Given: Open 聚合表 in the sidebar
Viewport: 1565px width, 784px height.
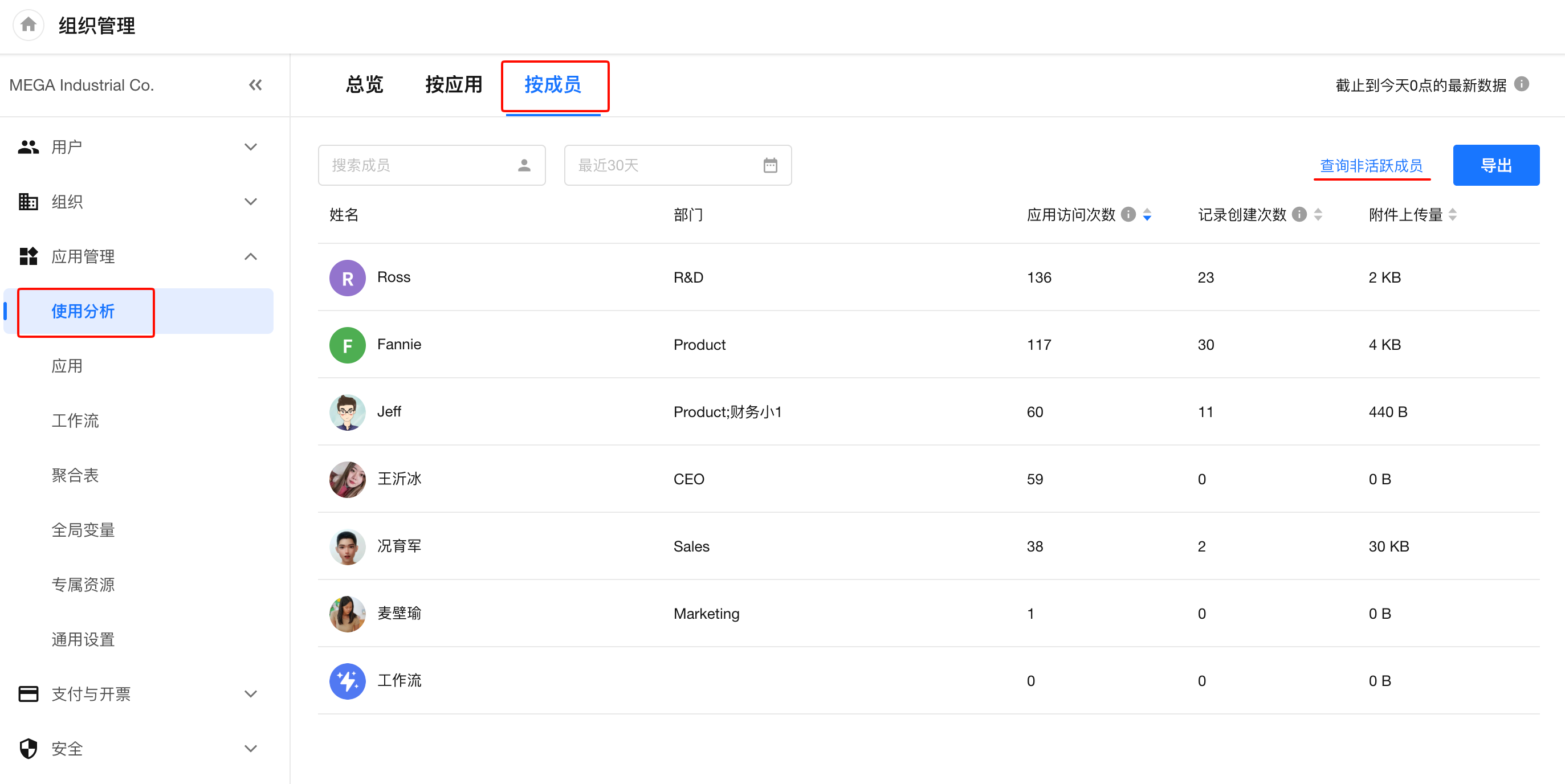Looking at the screenshot, I should (x=75, y=476).
